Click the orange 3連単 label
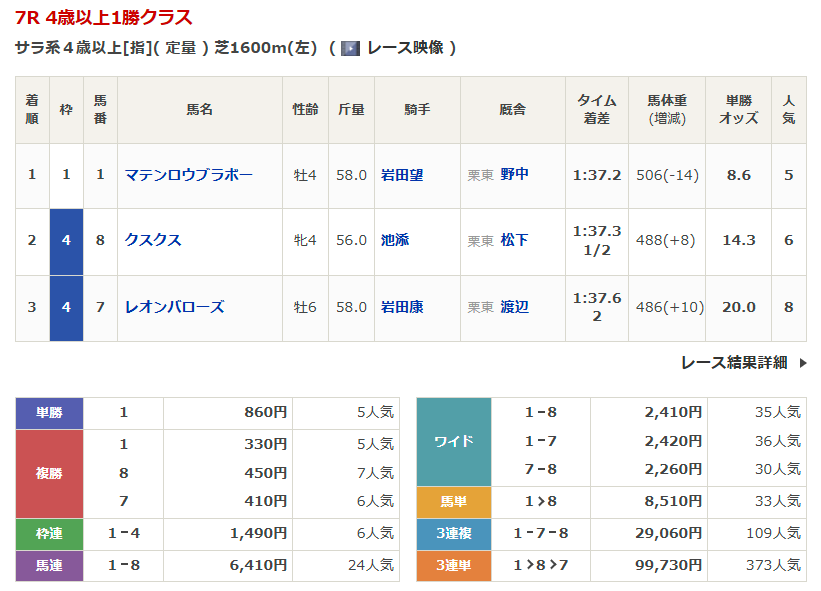The image size is (821, 591). point(453,566)
